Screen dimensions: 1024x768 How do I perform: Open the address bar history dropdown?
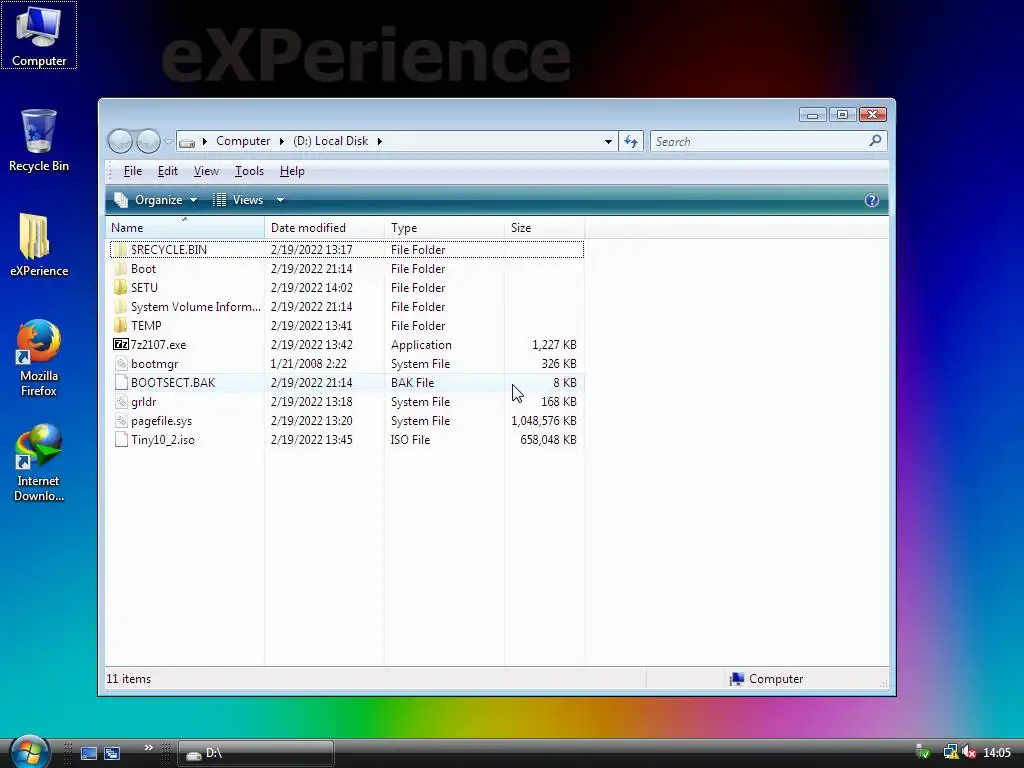[x=608, y=141]
